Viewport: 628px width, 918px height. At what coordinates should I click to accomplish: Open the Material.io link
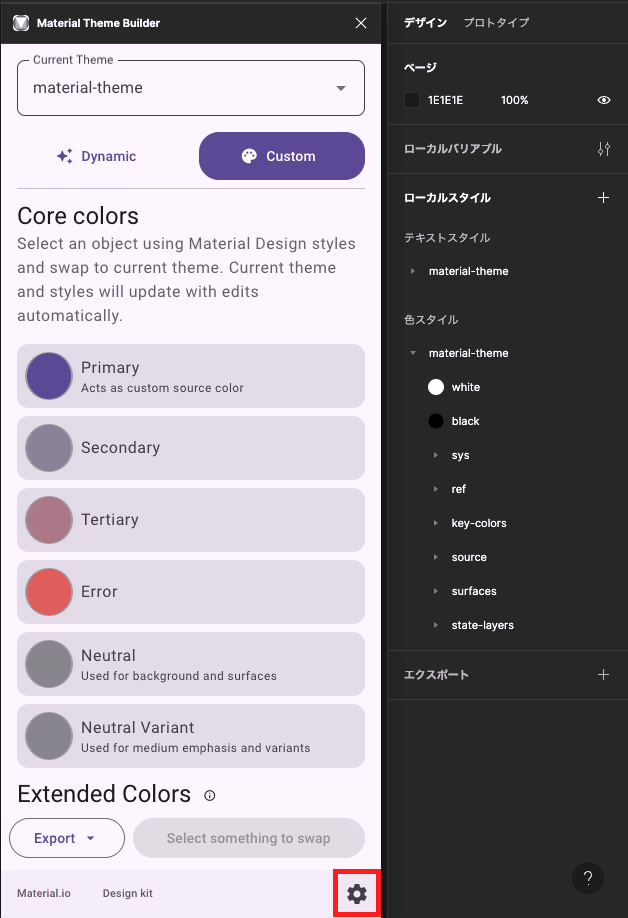click(44, 893)
